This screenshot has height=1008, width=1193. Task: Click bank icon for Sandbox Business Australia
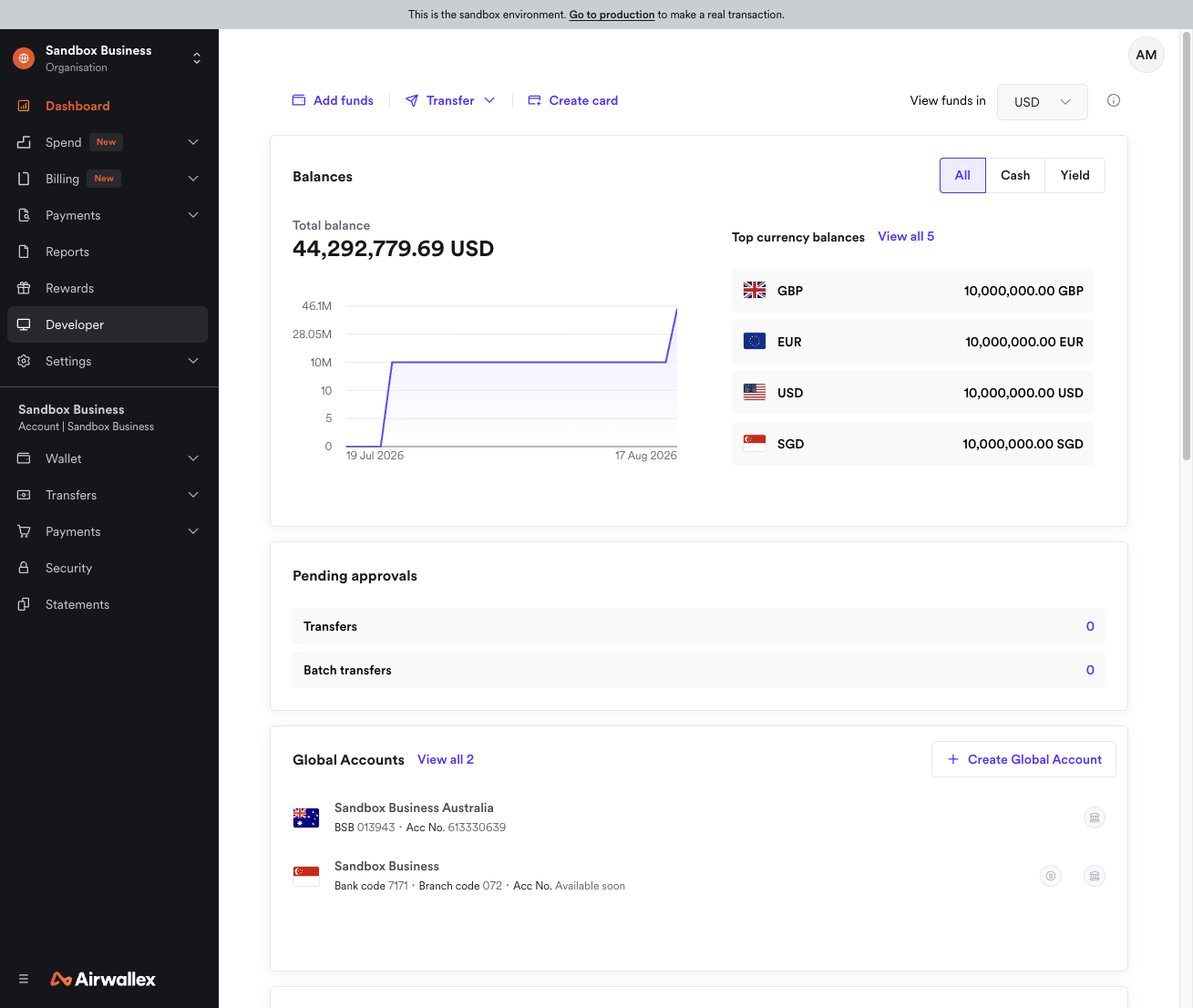(x=1095, y=818)
